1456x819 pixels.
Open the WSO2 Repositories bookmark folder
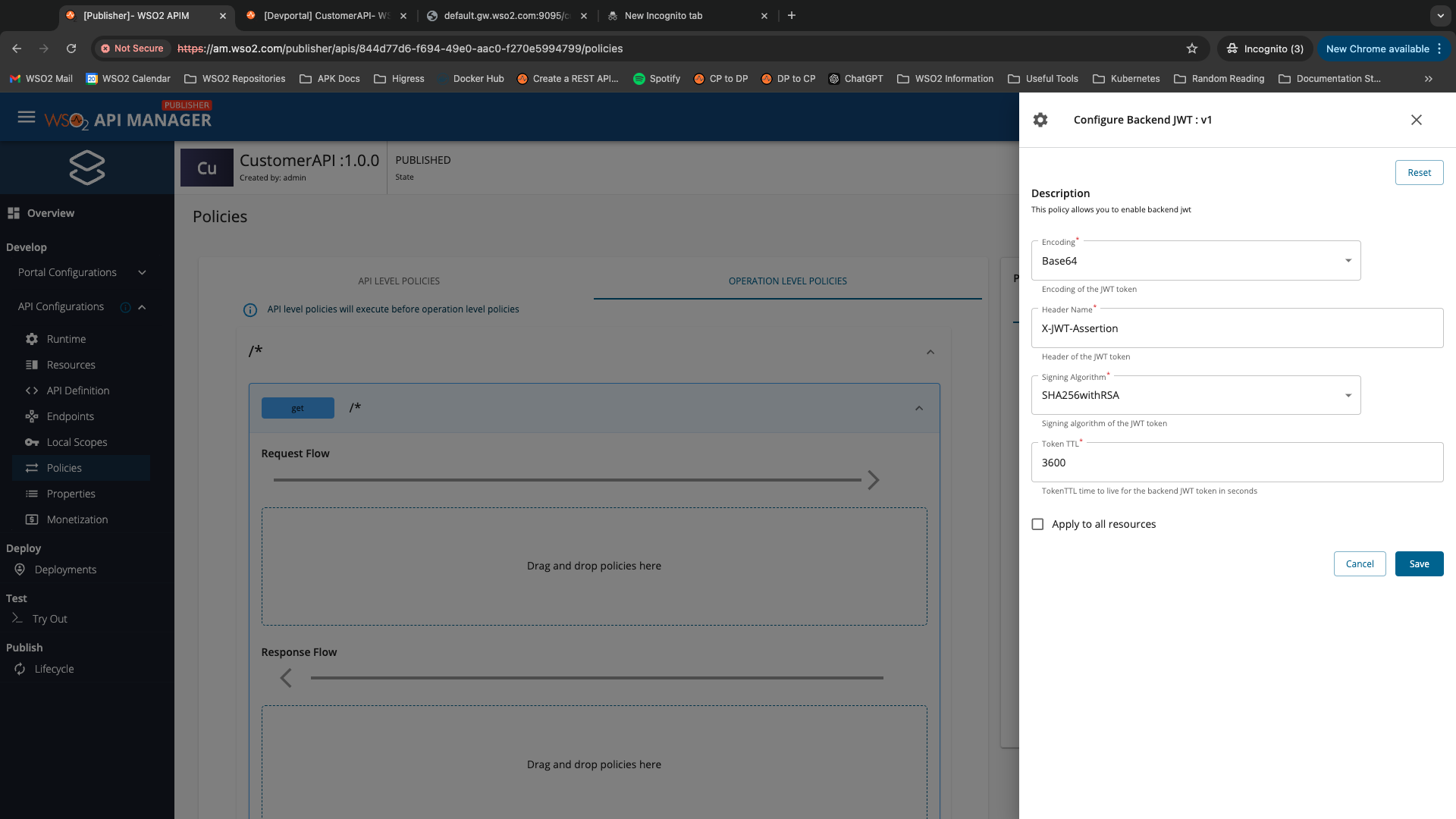235,79
